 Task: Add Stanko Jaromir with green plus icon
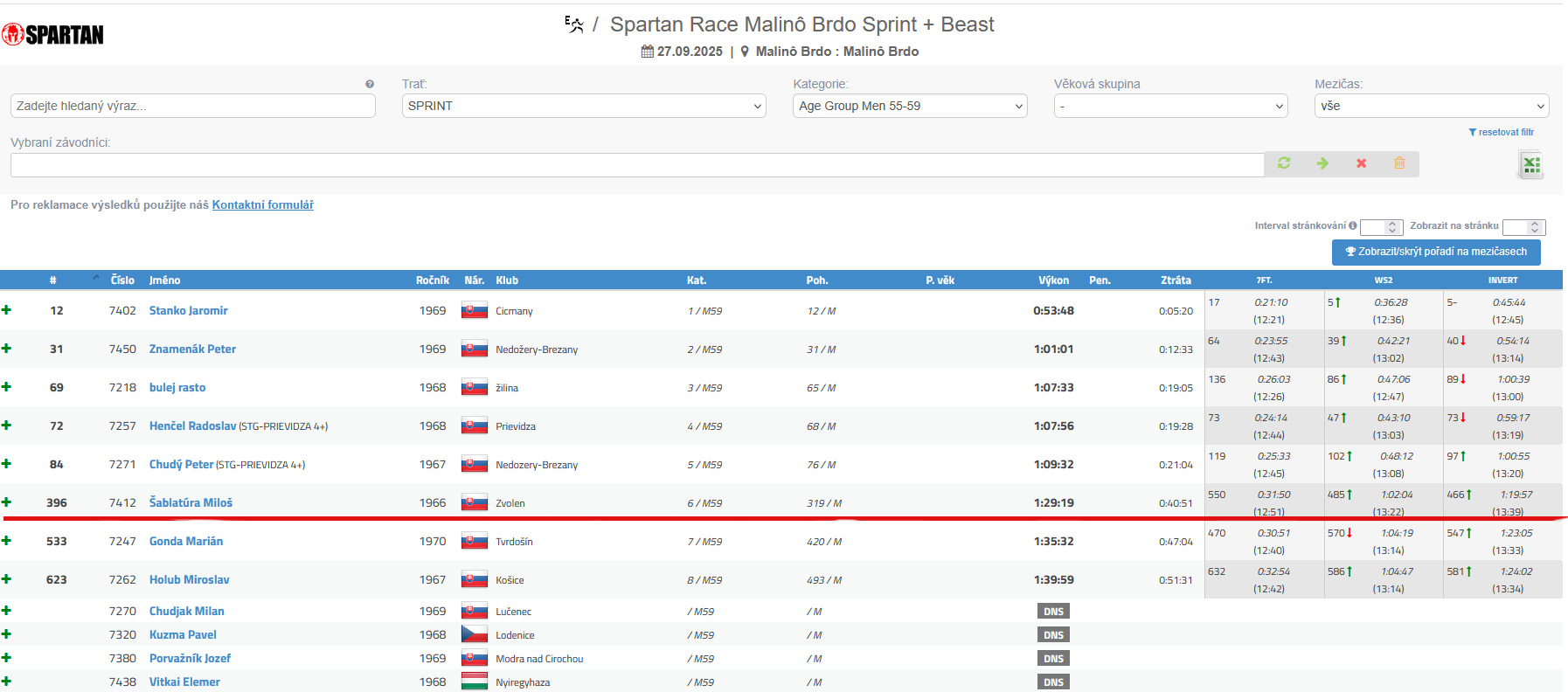click(7, 310)
